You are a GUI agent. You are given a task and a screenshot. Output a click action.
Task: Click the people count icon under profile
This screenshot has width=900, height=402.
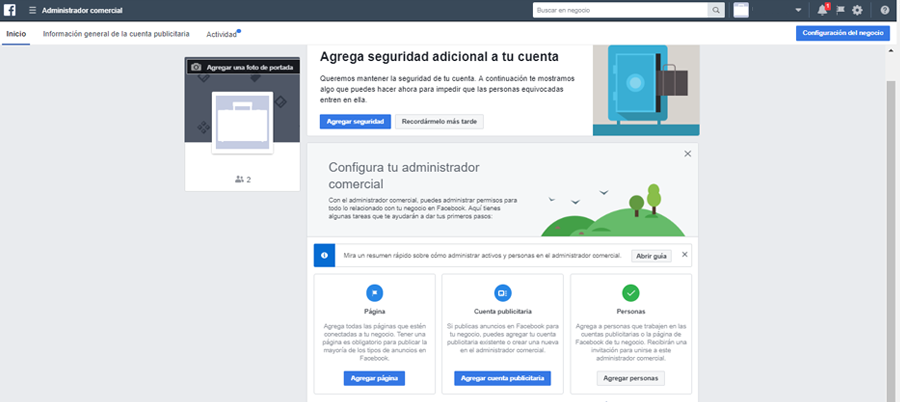pos(239,179)
